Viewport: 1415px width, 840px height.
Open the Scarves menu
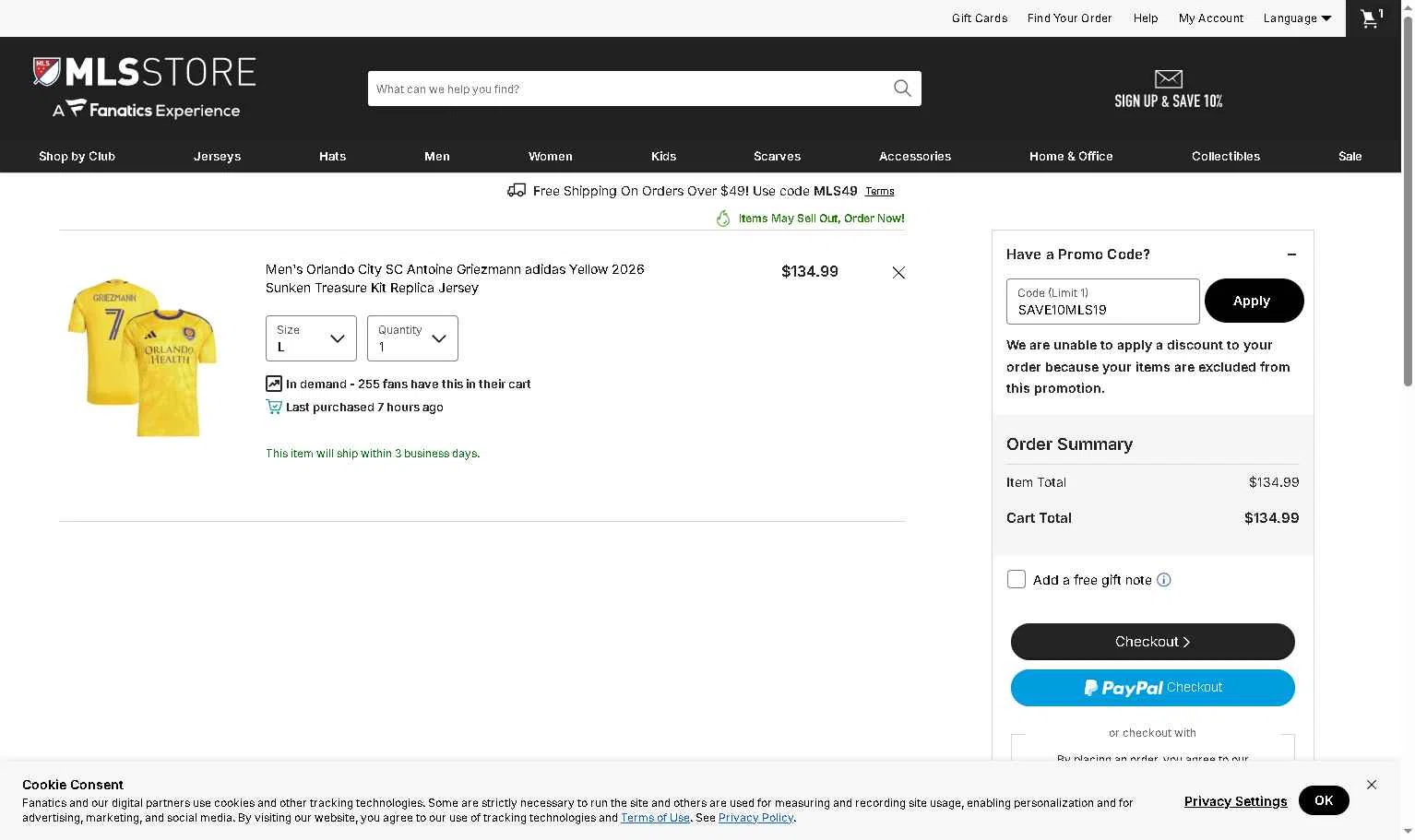777,157
